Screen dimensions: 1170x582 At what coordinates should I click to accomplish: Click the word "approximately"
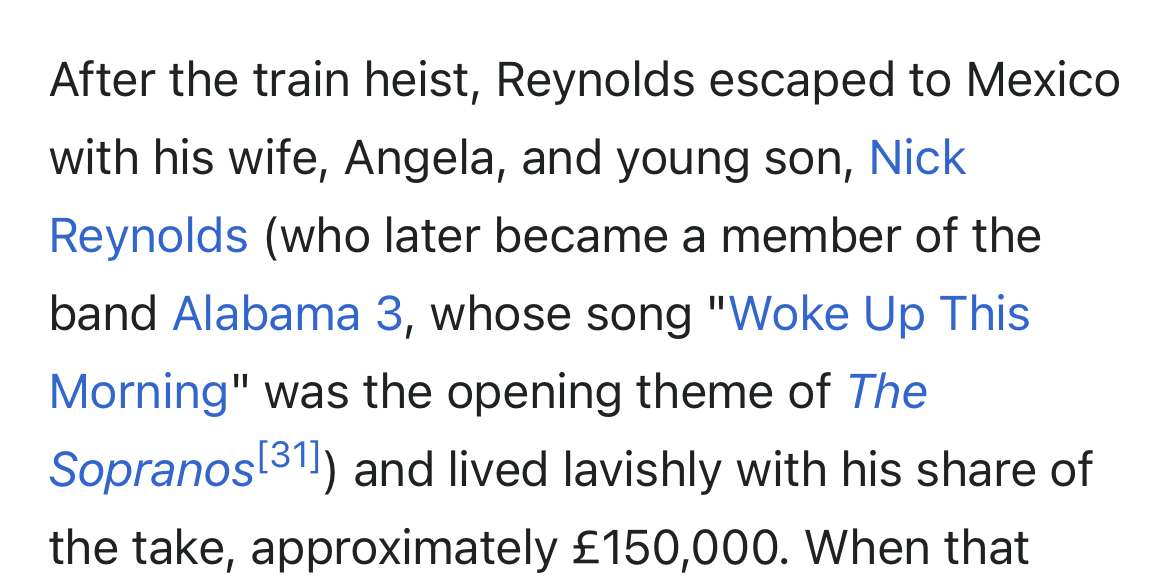coord(403,547)
